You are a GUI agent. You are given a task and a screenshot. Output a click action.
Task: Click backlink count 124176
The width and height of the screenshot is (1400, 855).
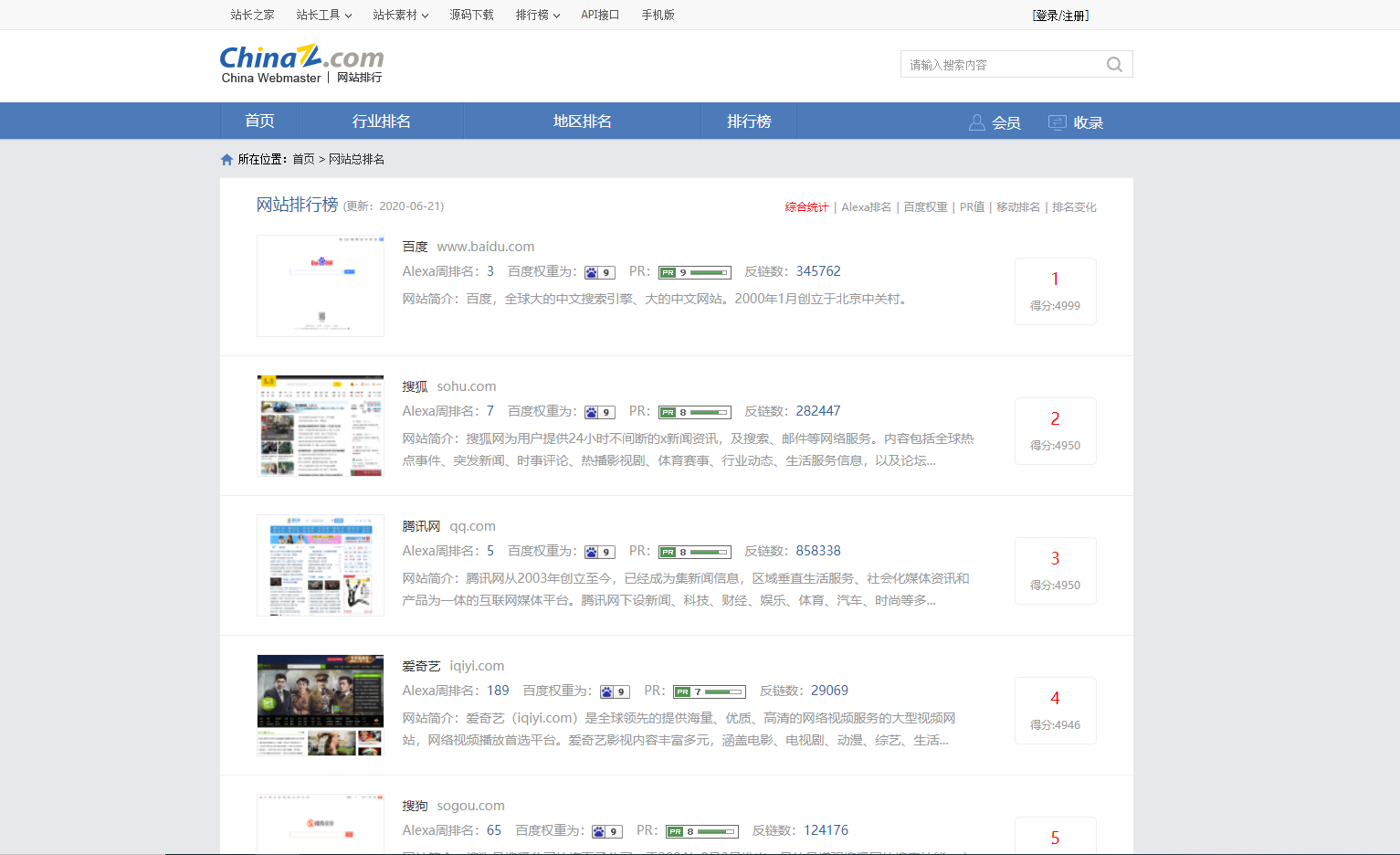coord(826,830)
